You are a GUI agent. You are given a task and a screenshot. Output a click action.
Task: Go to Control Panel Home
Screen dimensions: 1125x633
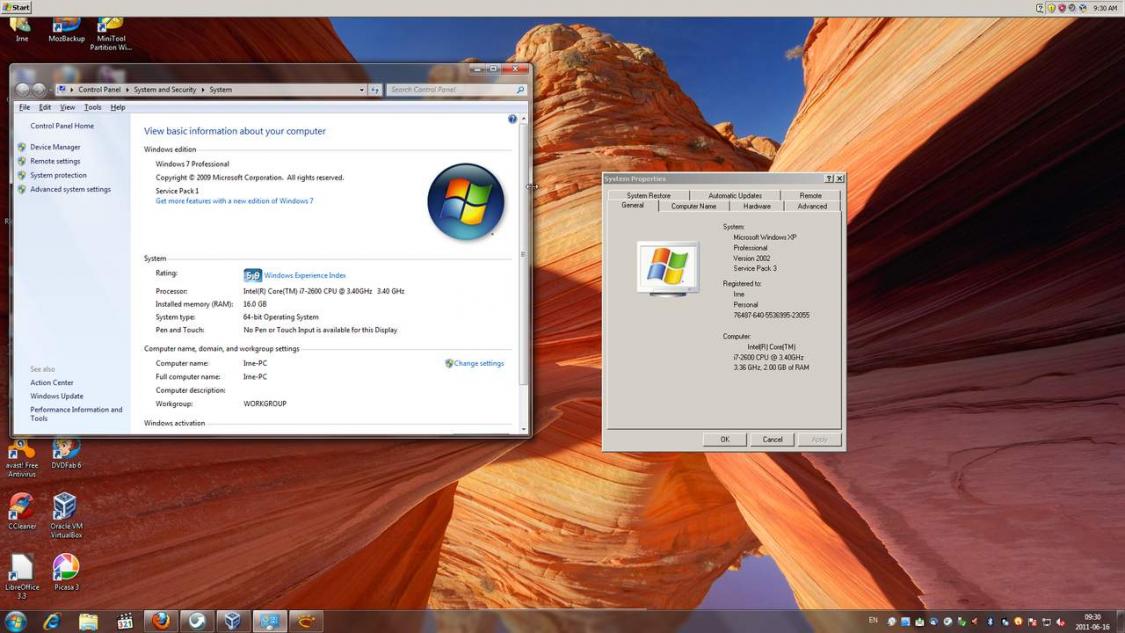pos(62,126)
